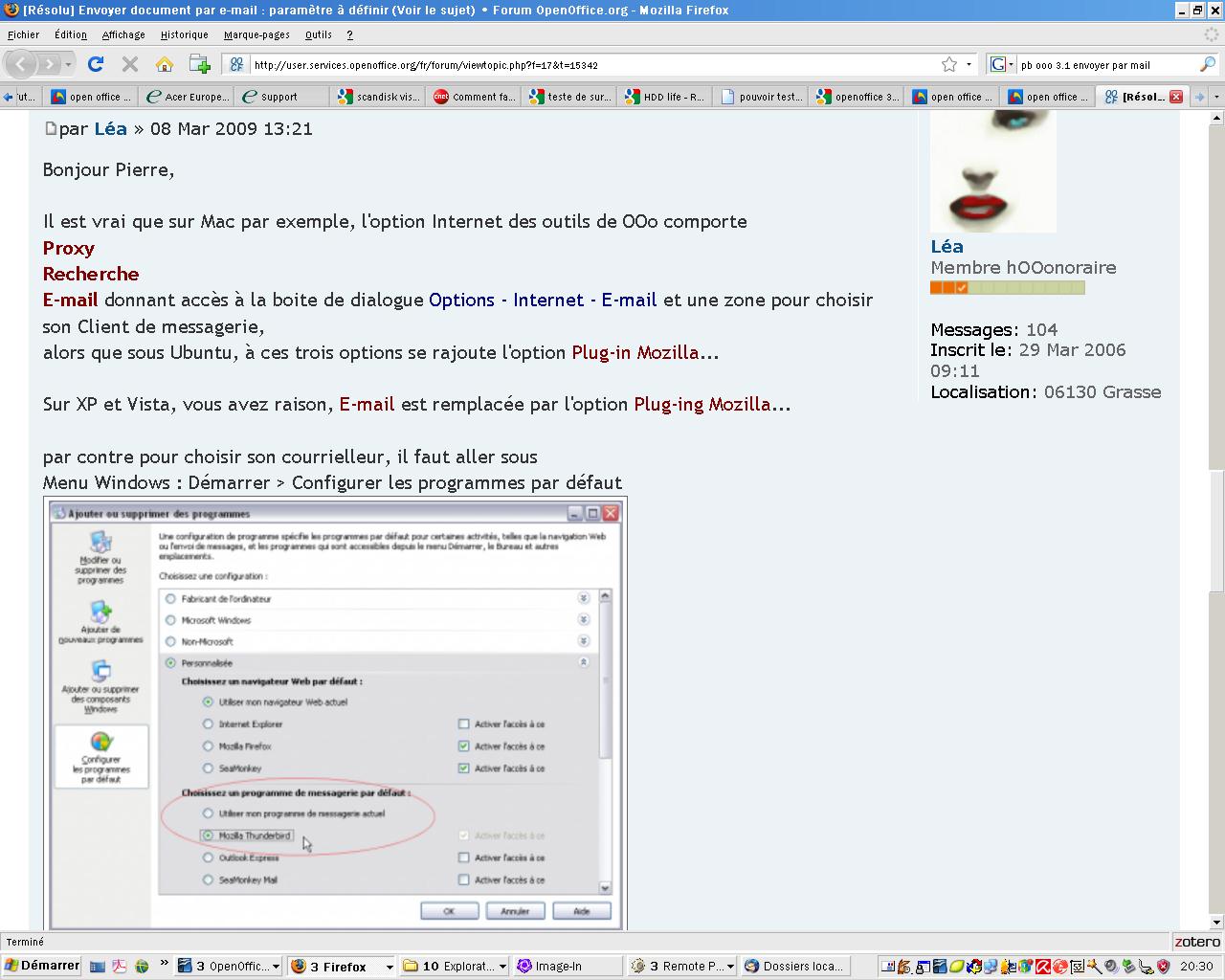
Task: Open the ? help menu
Action: click(349, 34)
